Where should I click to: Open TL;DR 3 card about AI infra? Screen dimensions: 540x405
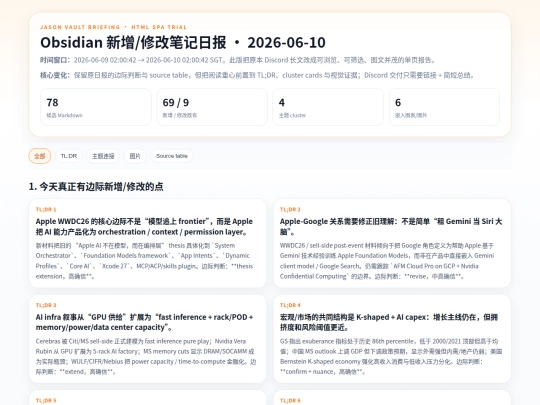pos(147,339)
